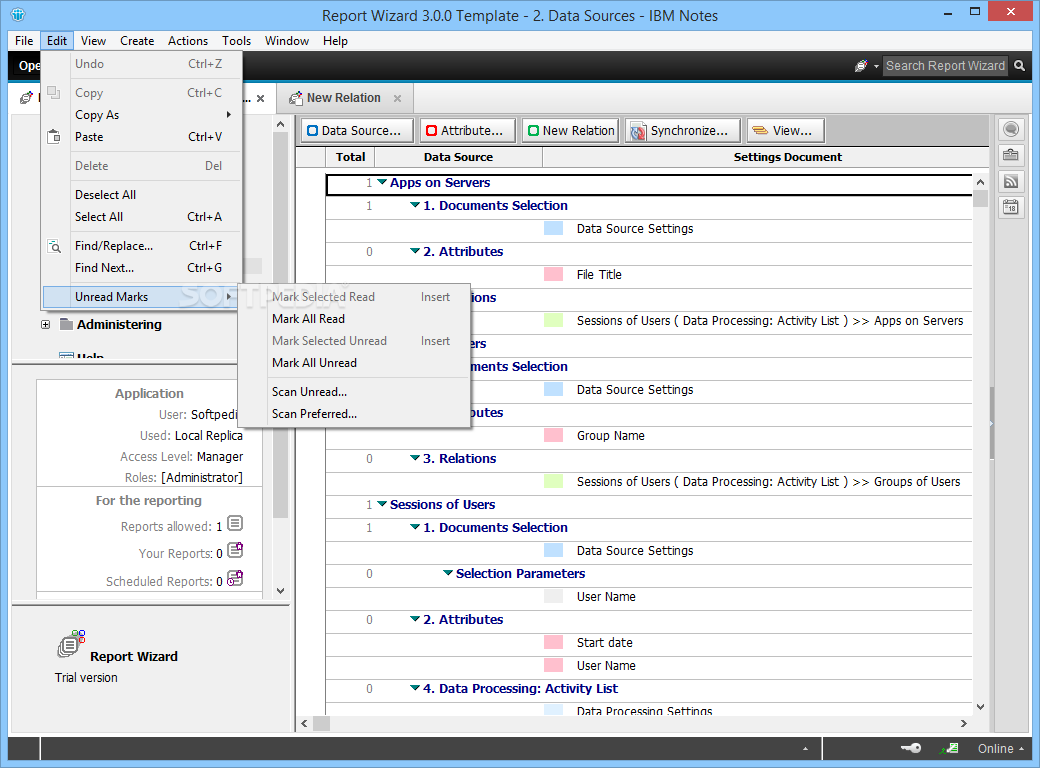Click blue swatch beside first Data Source Settings
Viewport: 1040px width, 768px height.
point(553,228)
